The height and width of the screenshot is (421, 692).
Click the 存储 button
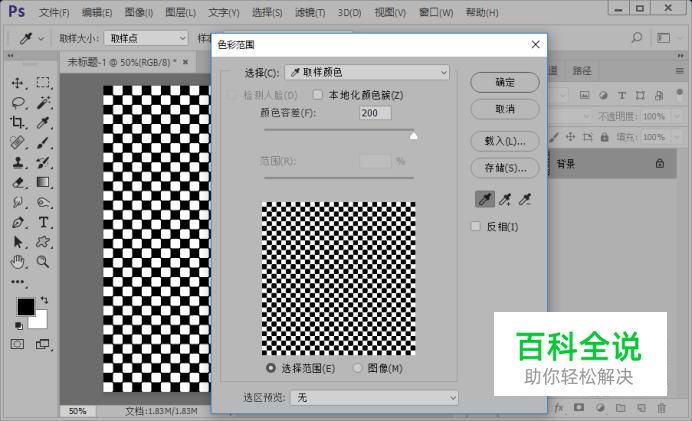505,168
